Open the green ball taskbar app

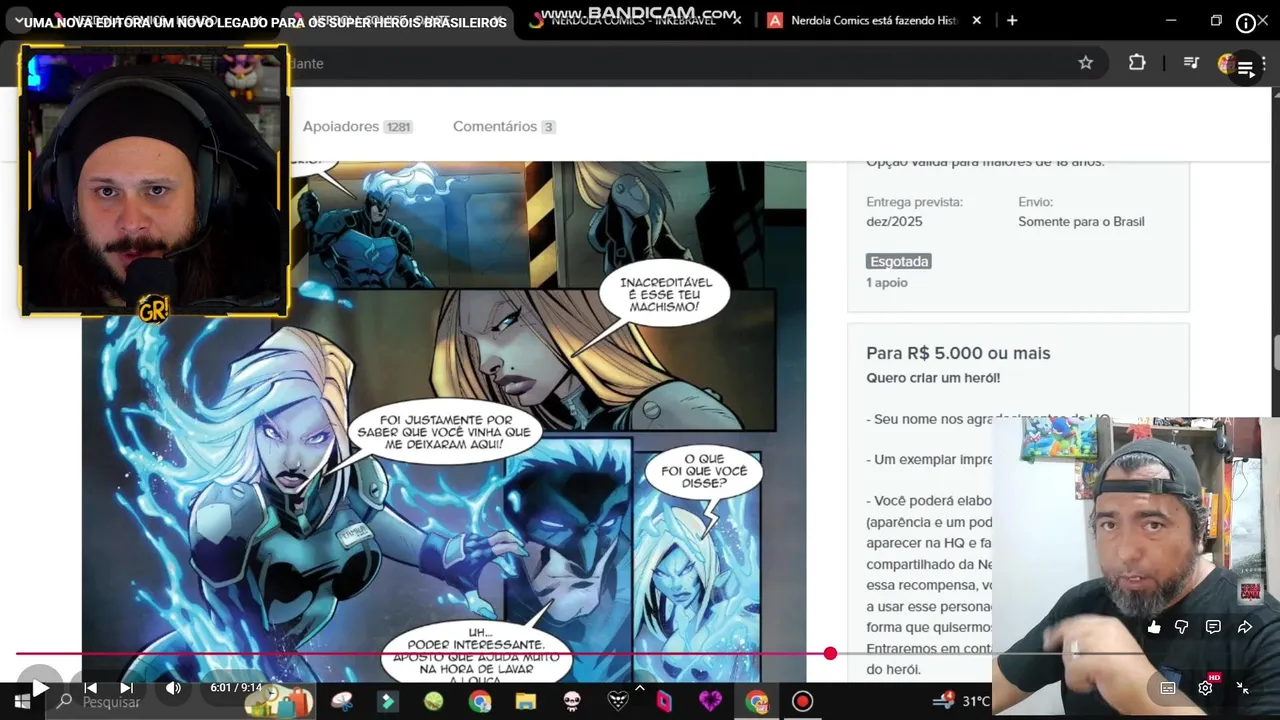(433, 702)
